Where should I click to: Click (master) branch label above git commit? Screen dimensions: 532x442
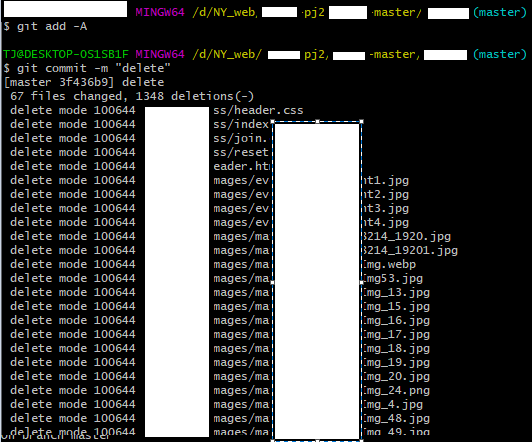click(499, 54)
